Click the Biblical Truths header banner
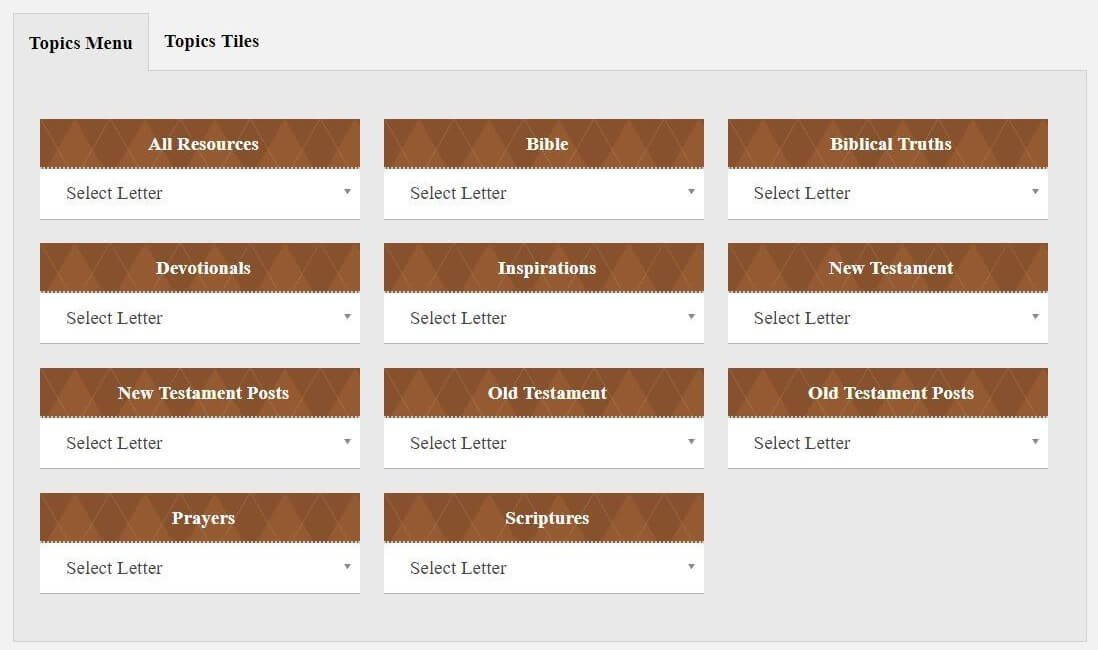This screenshot has width=1098, height=650. coord(887,144)
